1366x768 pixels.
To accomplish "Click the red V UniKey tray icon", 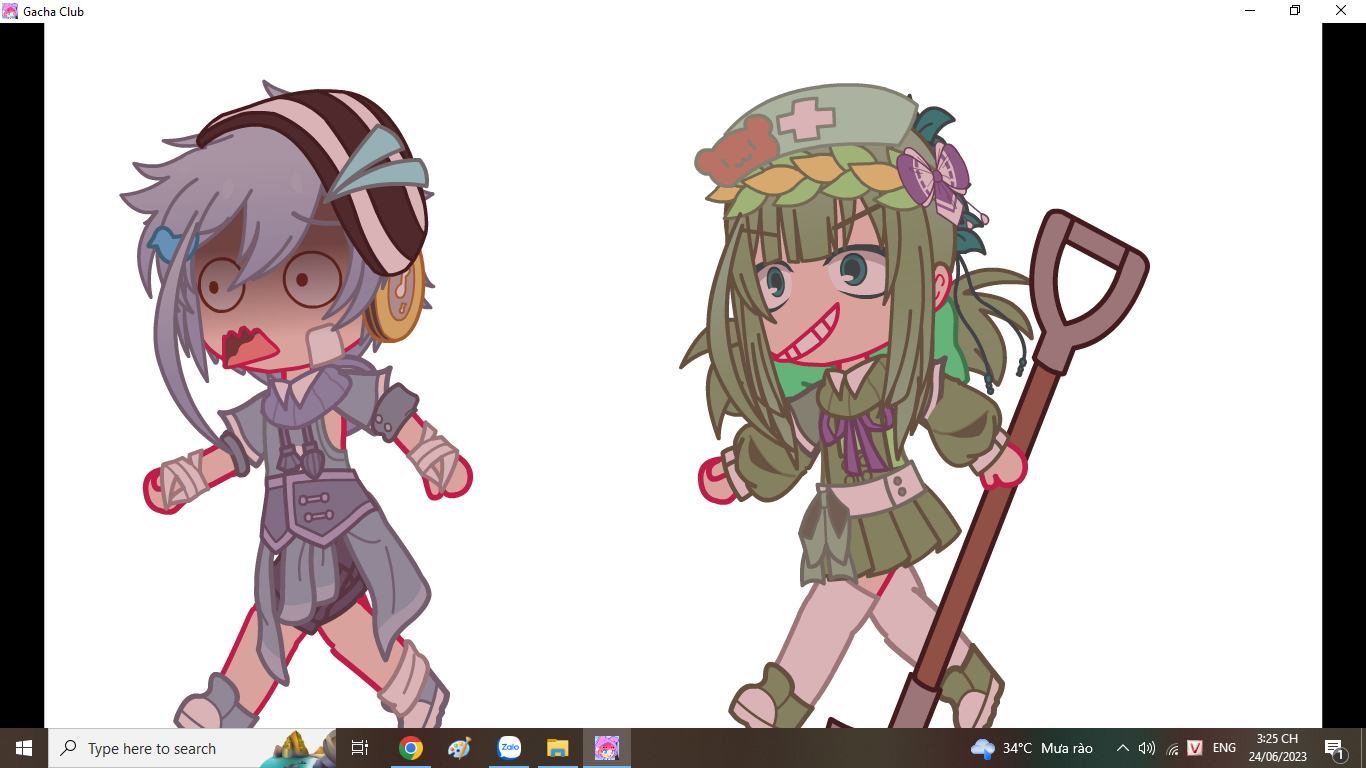I will point(1195,748).
